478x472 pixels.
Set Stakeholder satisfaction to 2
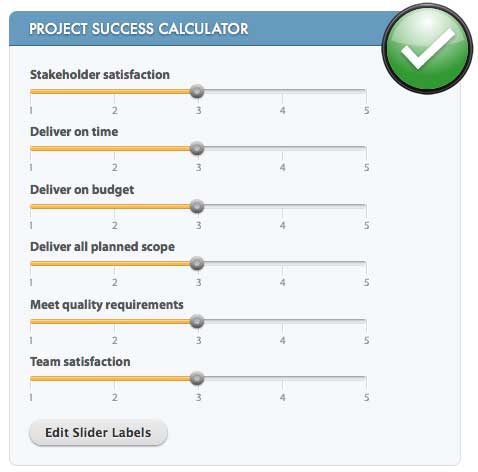[114, 91]
